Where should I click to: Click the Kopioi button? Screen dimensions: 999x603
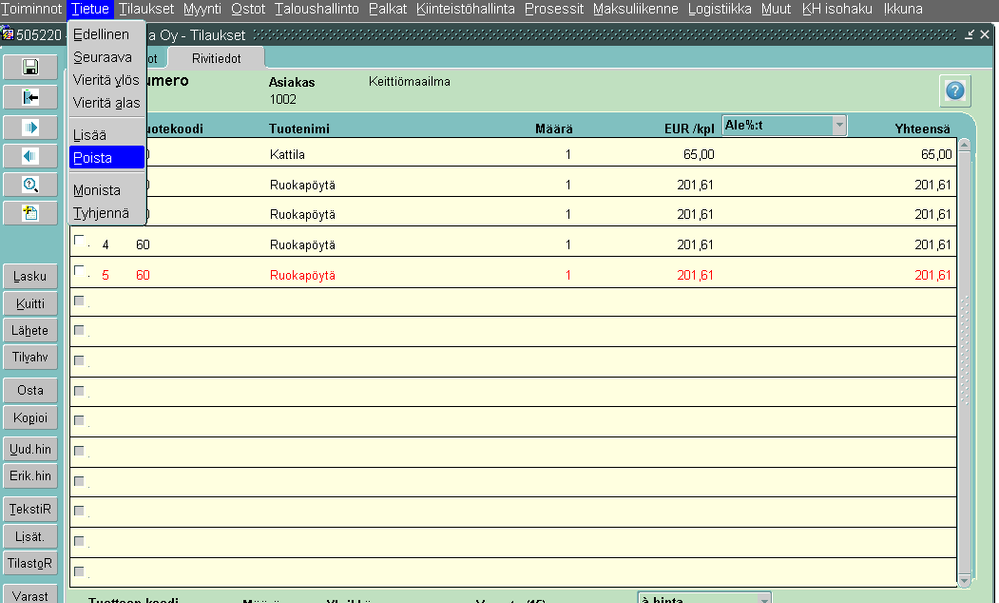(30, 418)
